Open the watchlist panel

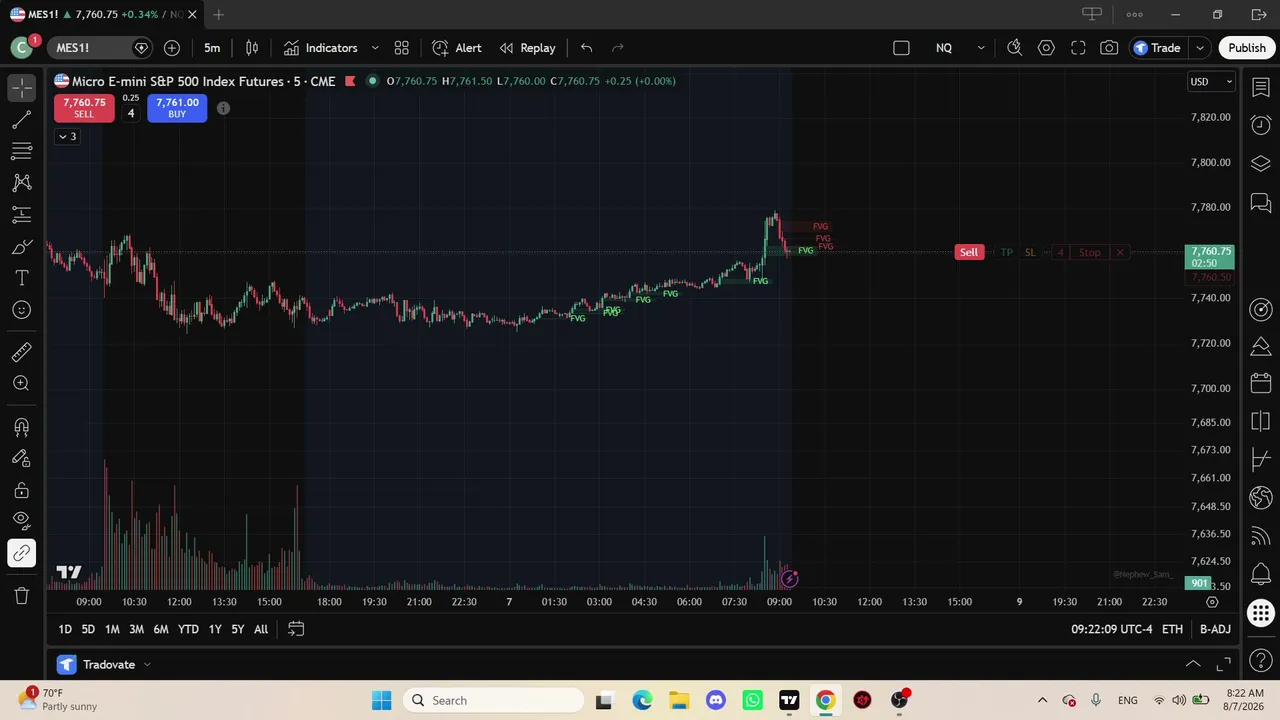click(x=1260, y=88)
